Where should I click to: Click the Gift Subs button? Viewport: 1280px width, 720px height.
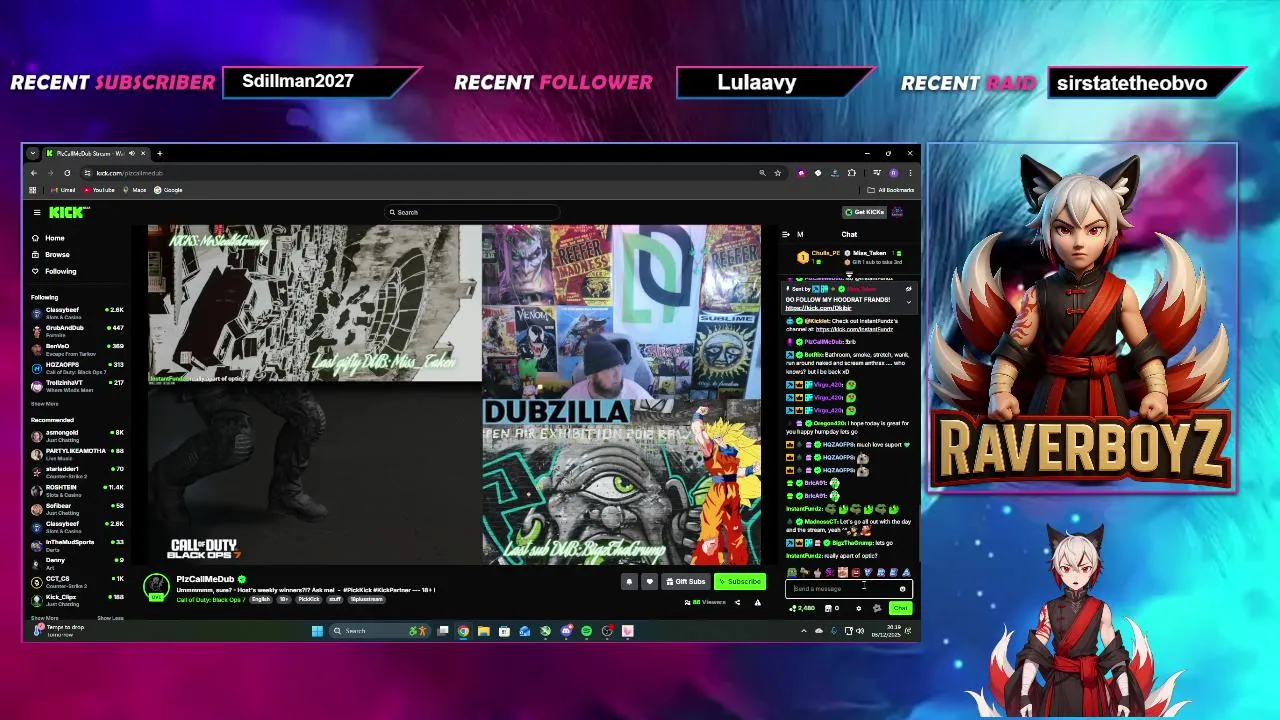click(x=686, y=581)
